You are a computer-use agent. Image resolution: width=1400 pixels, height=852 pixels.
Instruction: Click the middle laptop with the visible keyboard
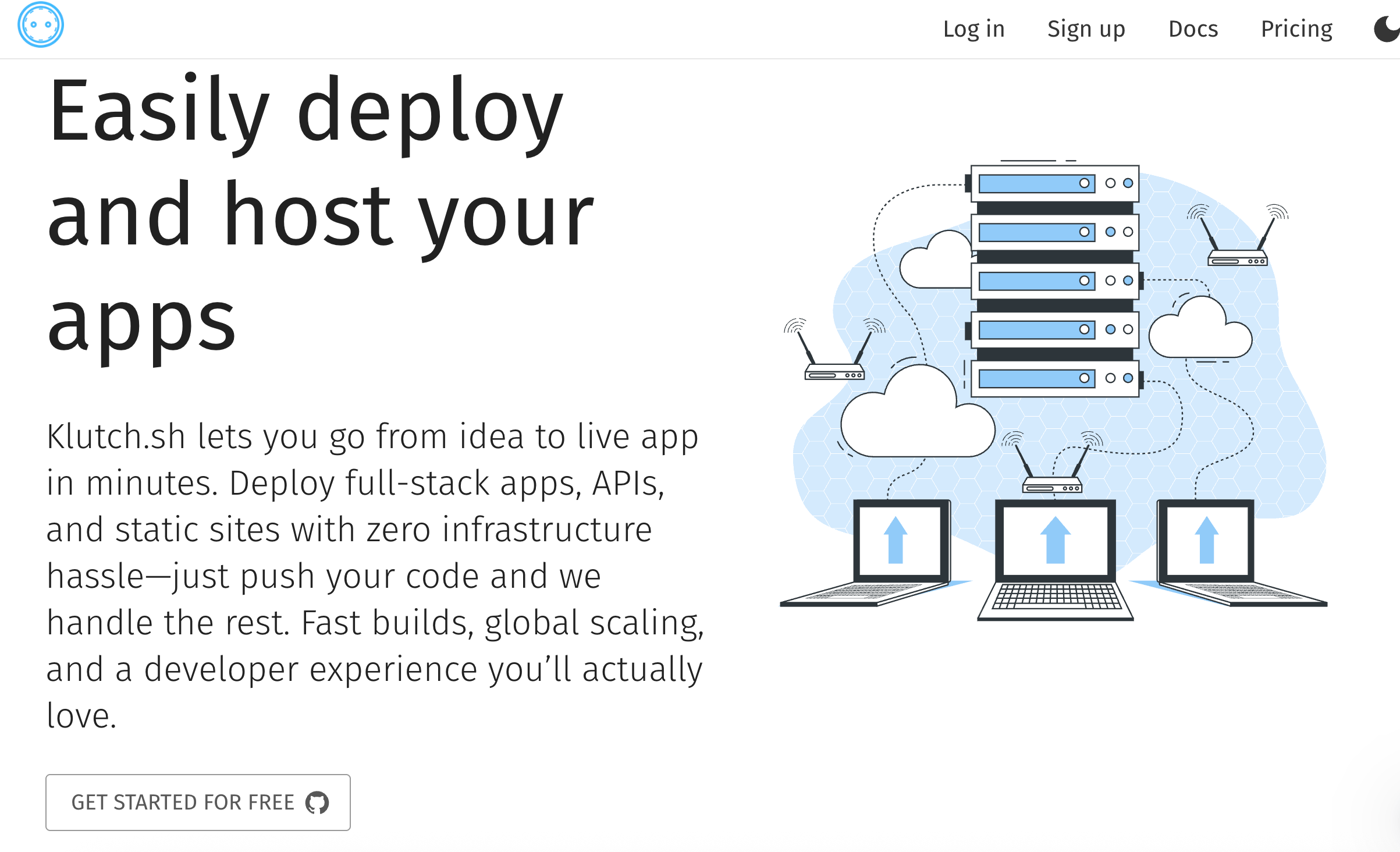pos(1055,559)
